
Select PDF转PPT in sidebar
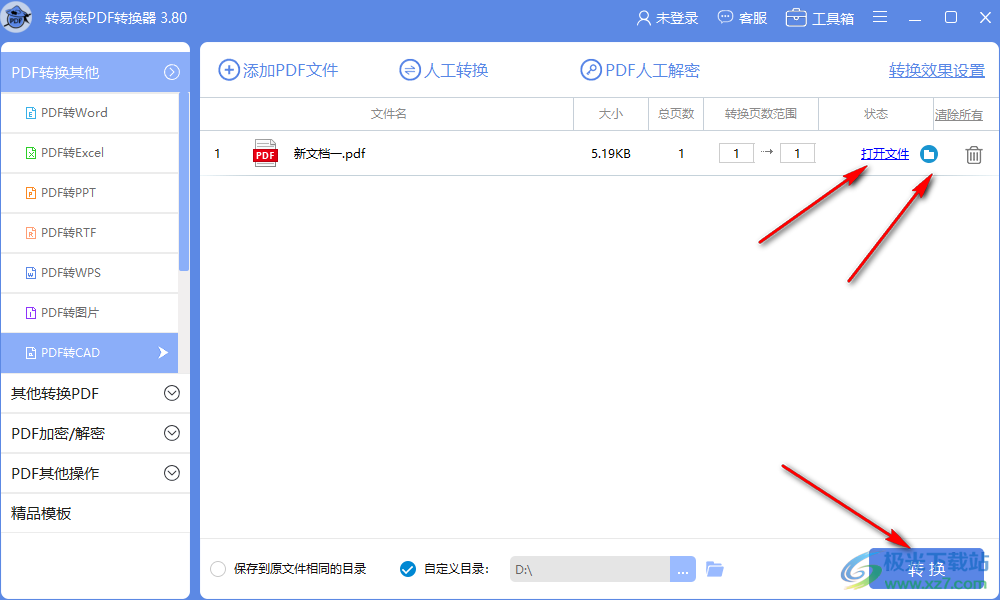[x=89, y=193]
